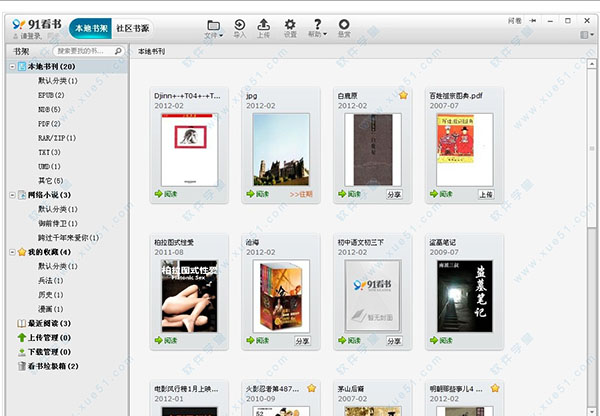This screenshot has width=600, height=416.
Task: Click the vertical scrollbar thumb
Action: (x=592, y=148)
